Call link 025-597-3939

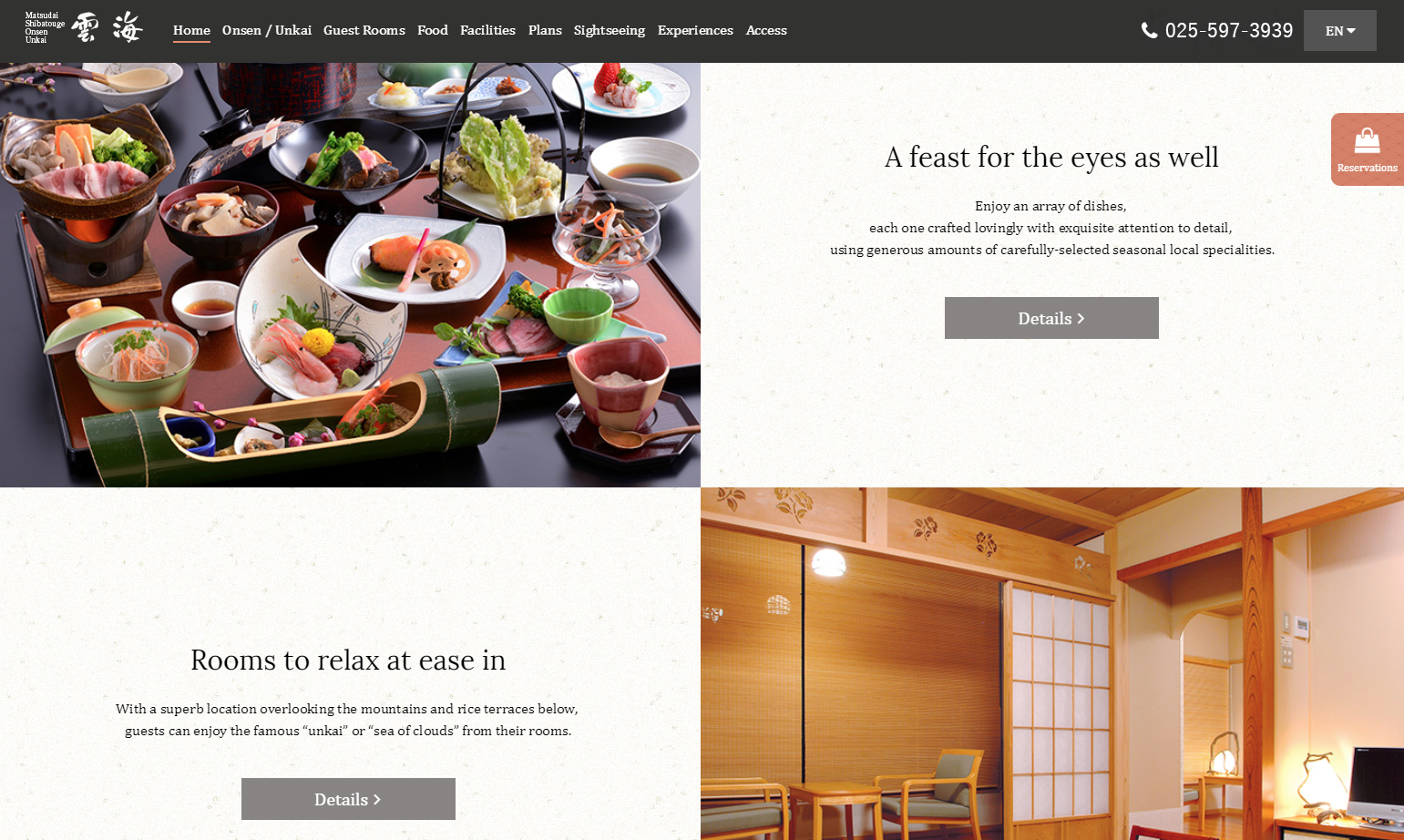pos(1229,30)
